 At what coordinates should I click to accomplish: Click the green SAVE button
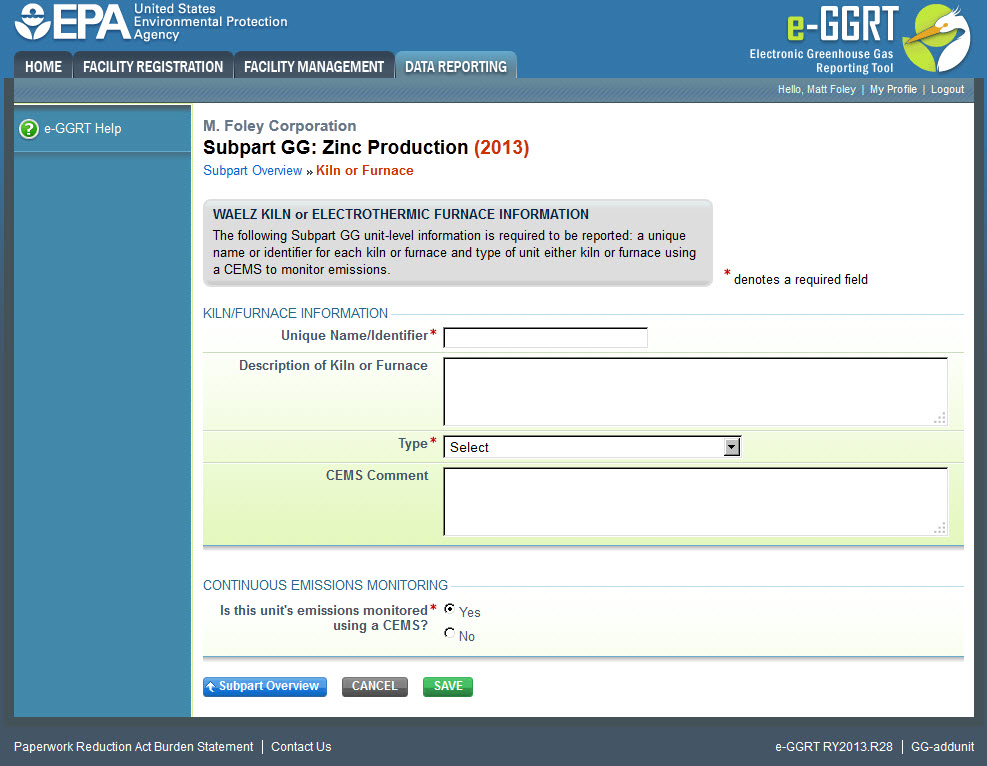[448, 687]
